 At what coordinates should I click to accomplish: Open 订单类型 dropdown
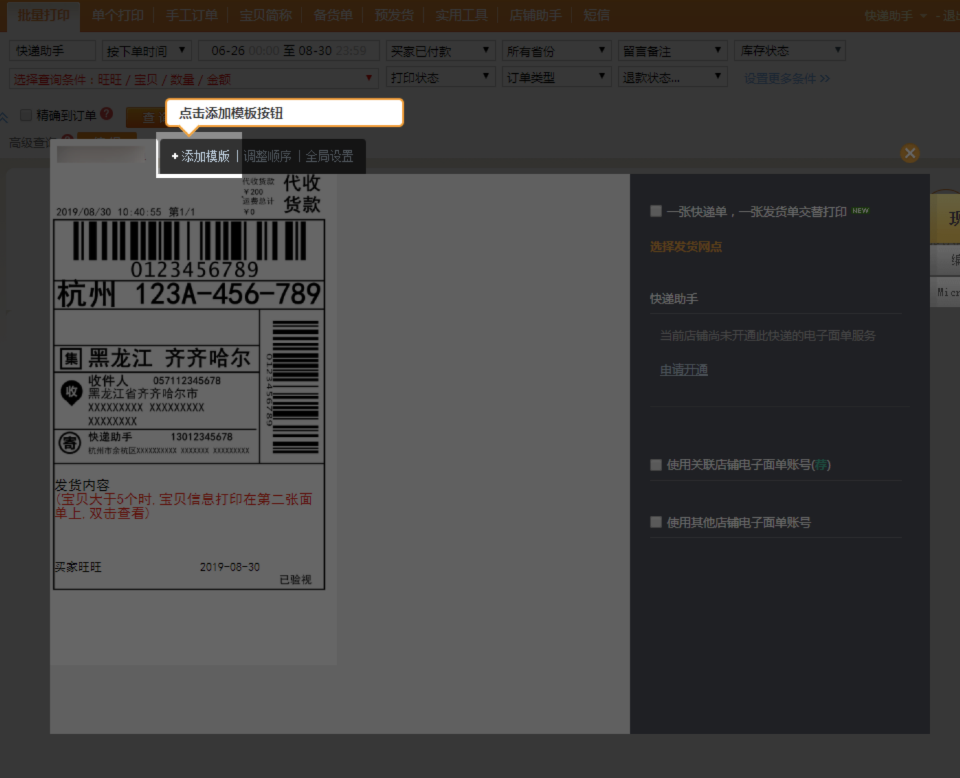(x=557, y=78)
